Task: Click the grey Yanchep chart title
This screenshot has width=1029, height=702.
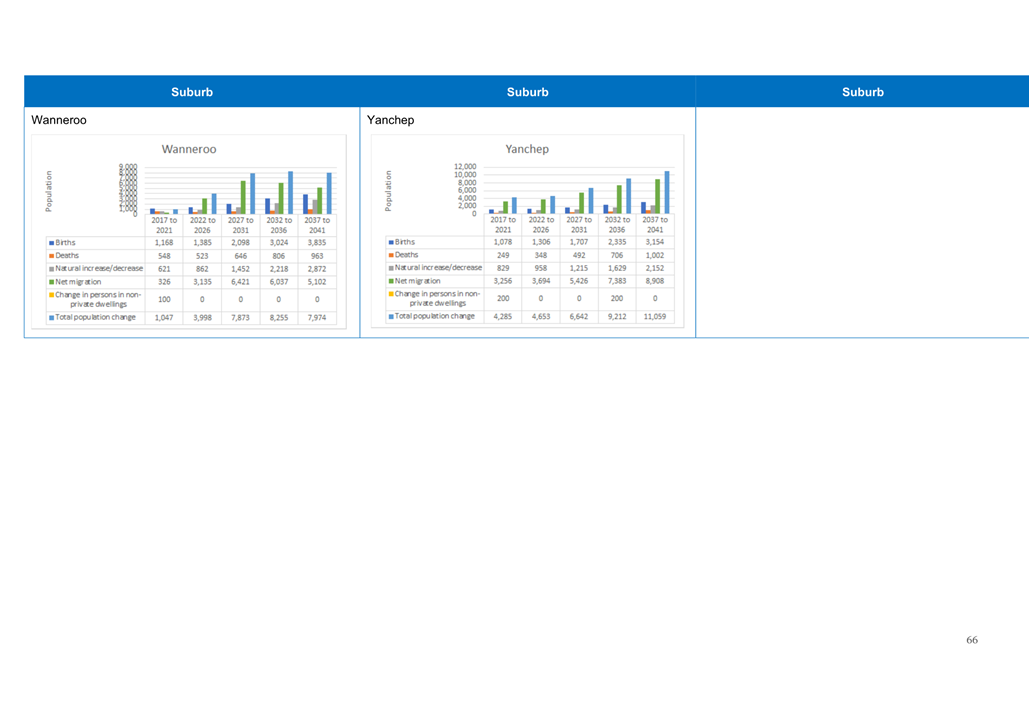Action: point(526,149)
